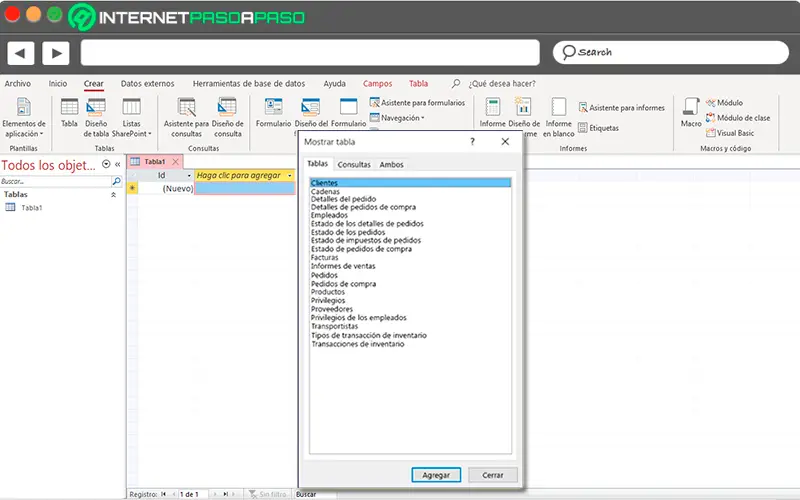Launch Asistente para consultas
800x500 pixels.
[x=186, y=107]
